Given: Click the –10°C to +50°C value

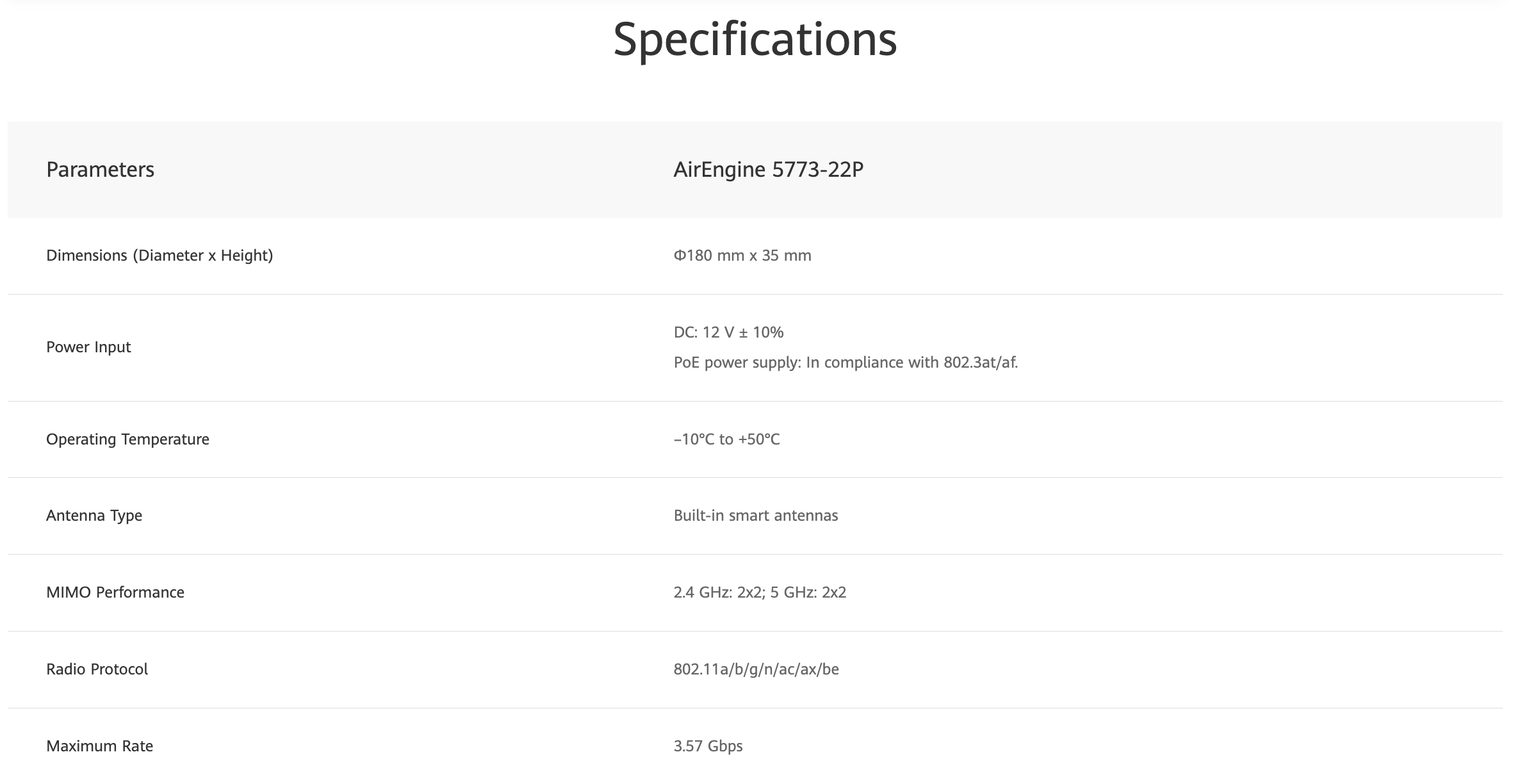Looking at the screenshot, I should 726,439.
